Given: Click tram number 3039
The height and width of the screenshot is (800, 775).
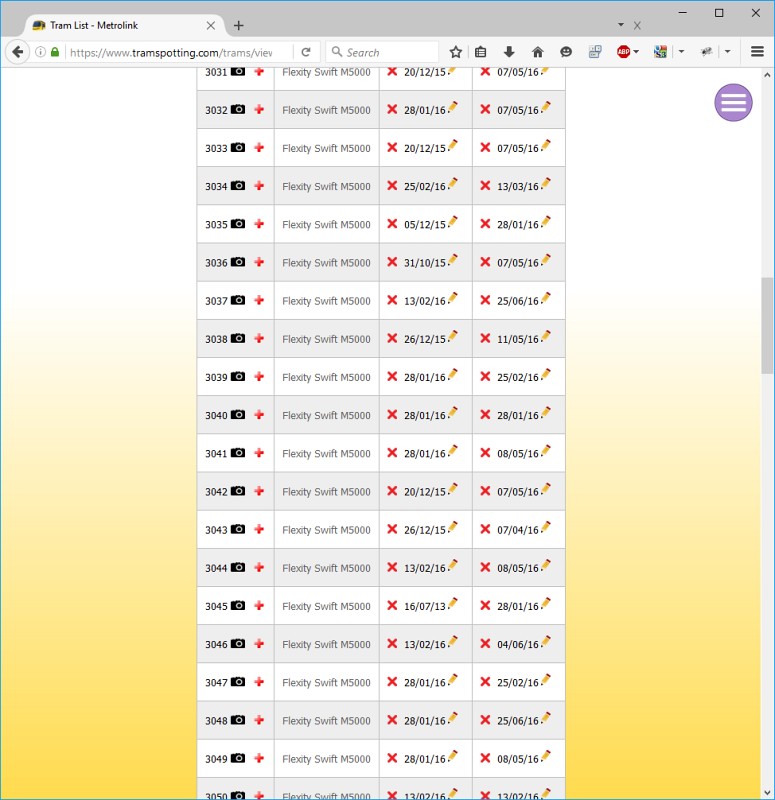Looking at the screenshot, I should [x=216, y=377].
